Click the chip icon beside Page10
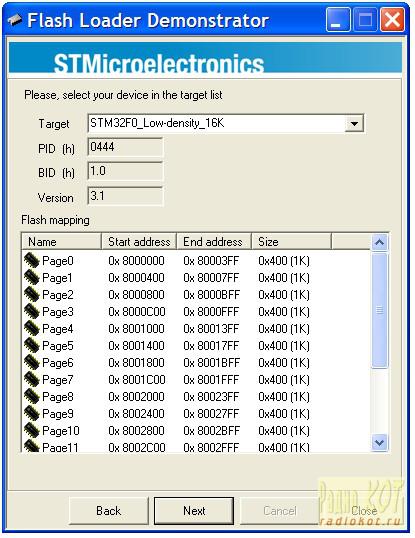The width and height of the screenshot is (415, 538). coord(32,430)
